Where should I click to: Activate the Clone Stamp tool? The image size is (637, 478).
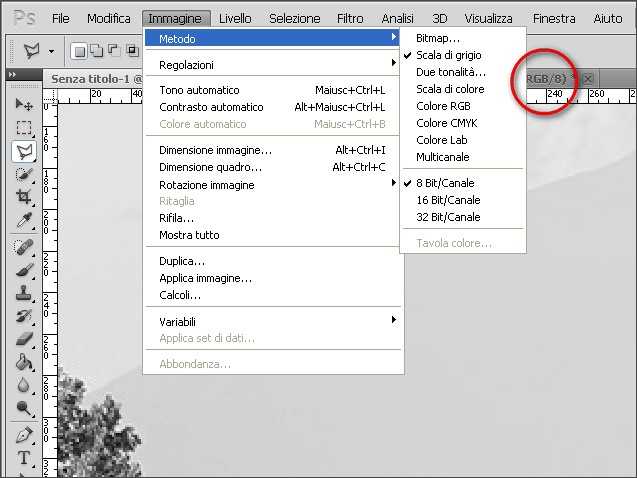pos(24,294)
